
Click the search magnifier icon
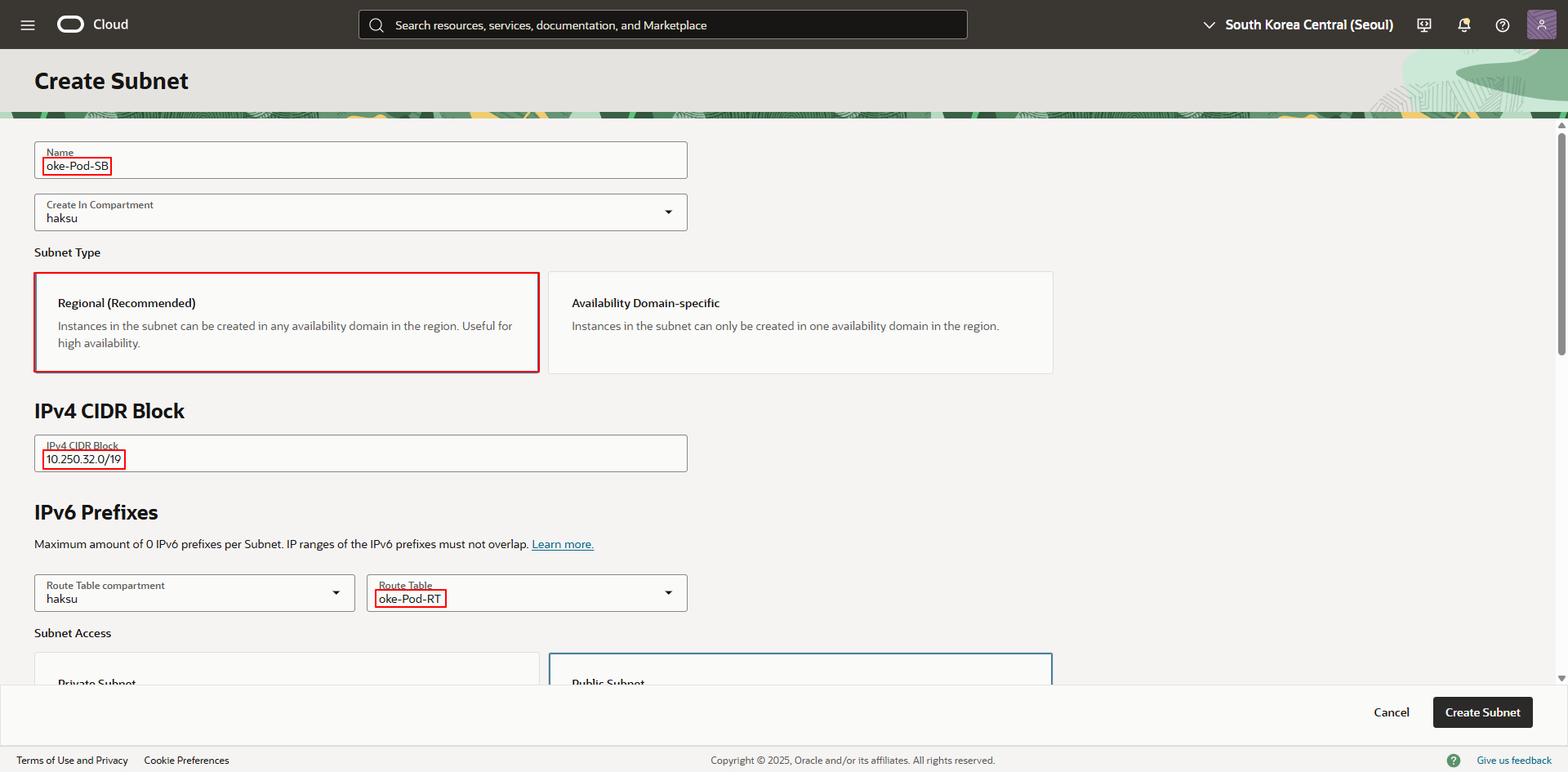(376, 25)
